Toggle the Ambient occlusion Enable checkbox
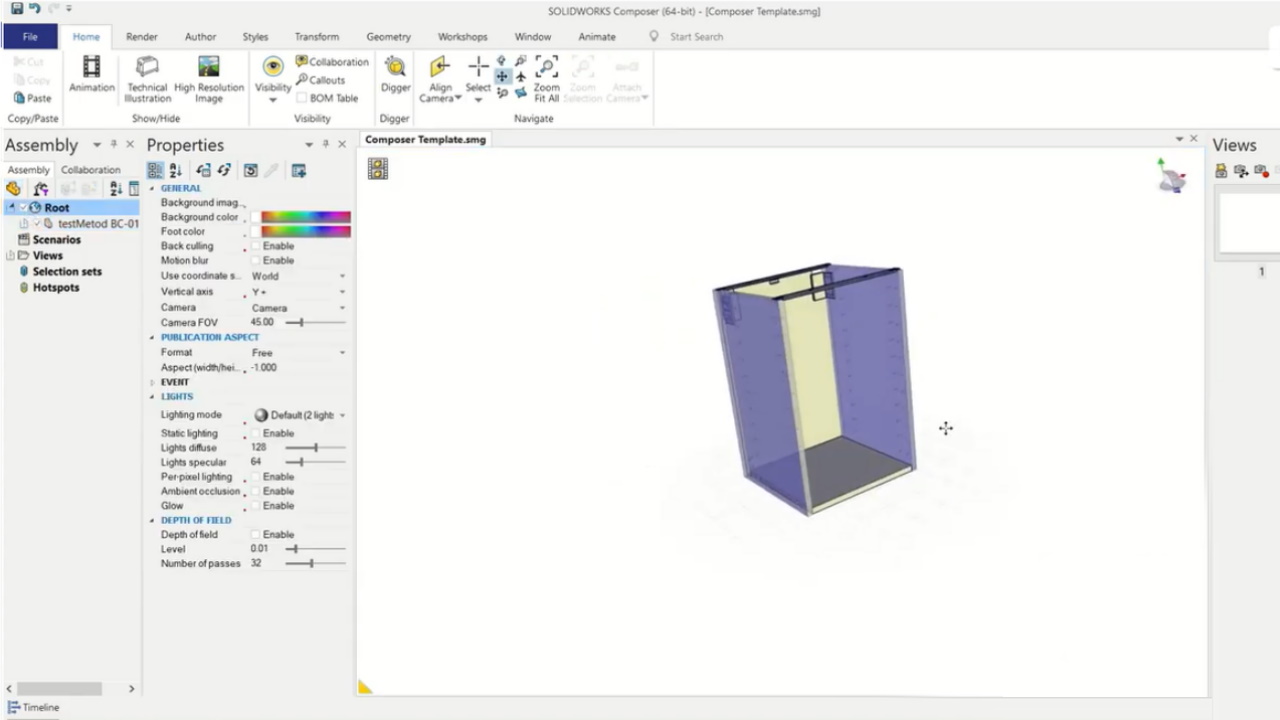 256,491
